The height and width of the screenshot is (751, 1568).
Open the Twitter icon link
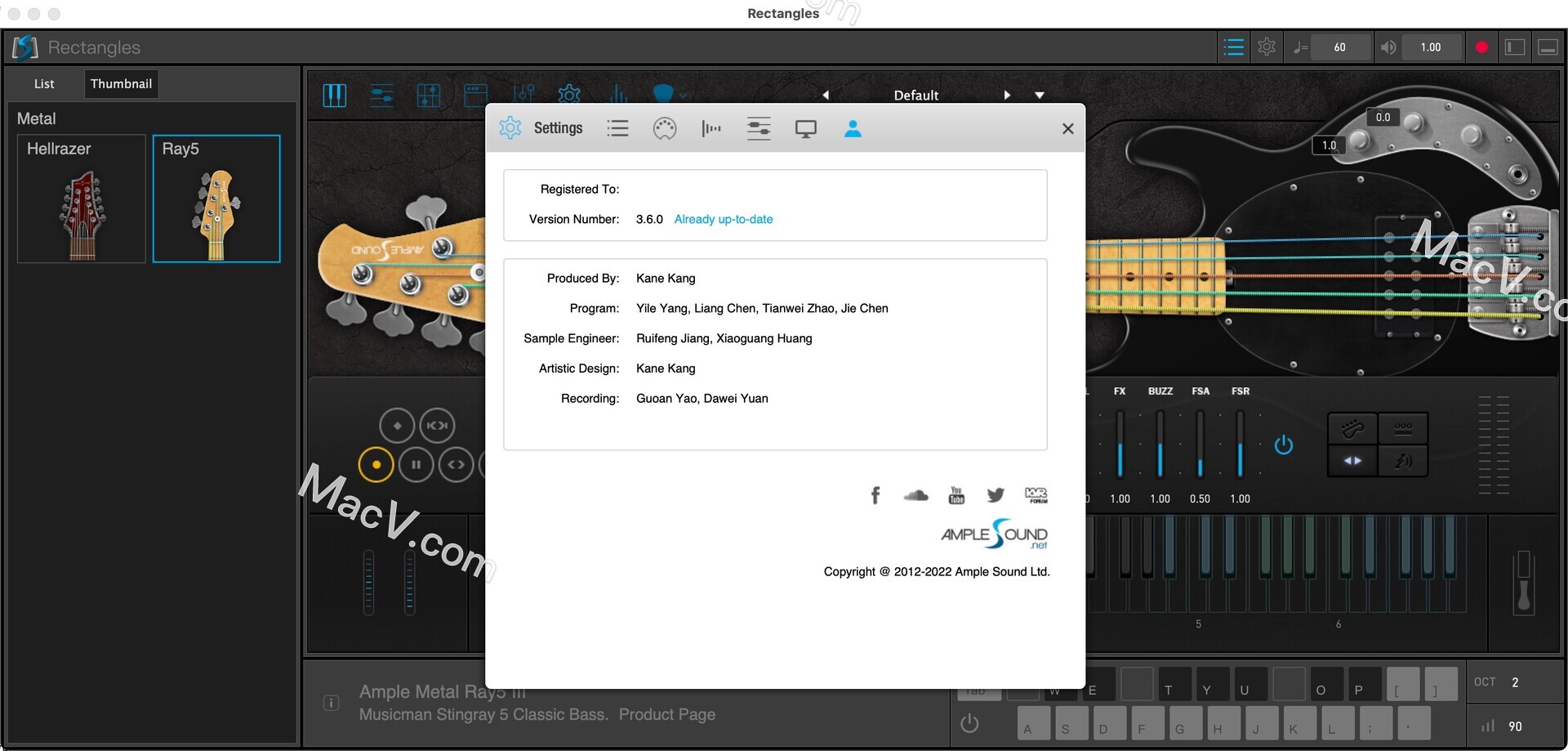click(996, 495)
